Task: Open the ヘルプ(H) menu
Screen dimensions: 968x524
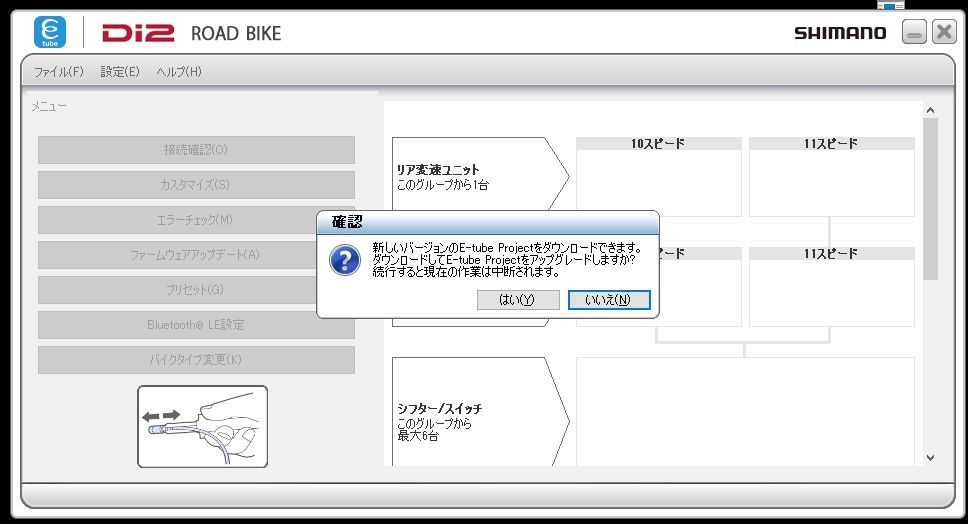Action: [x=179, y=72]
